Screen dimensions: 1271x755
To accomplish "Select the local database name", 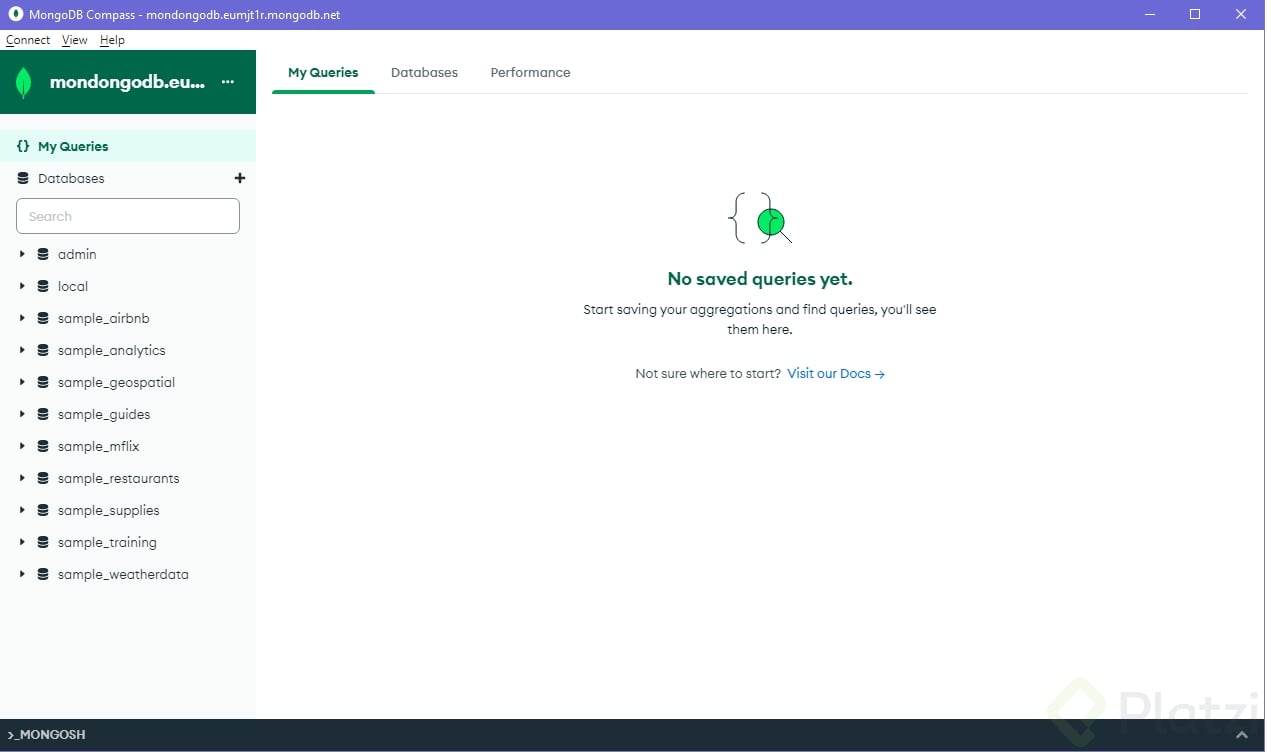I will pos(73,286).
